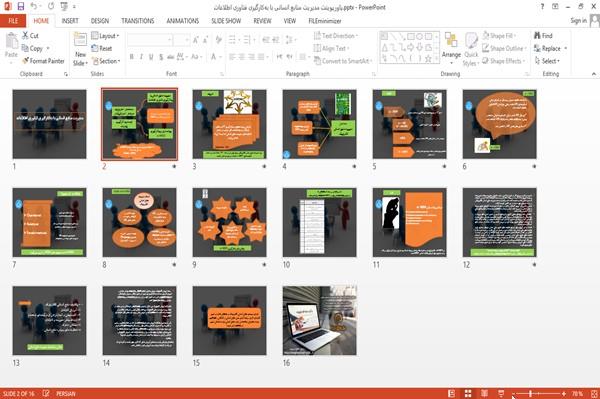
Task: Open the font name combo box
Action: click(150, 40)
